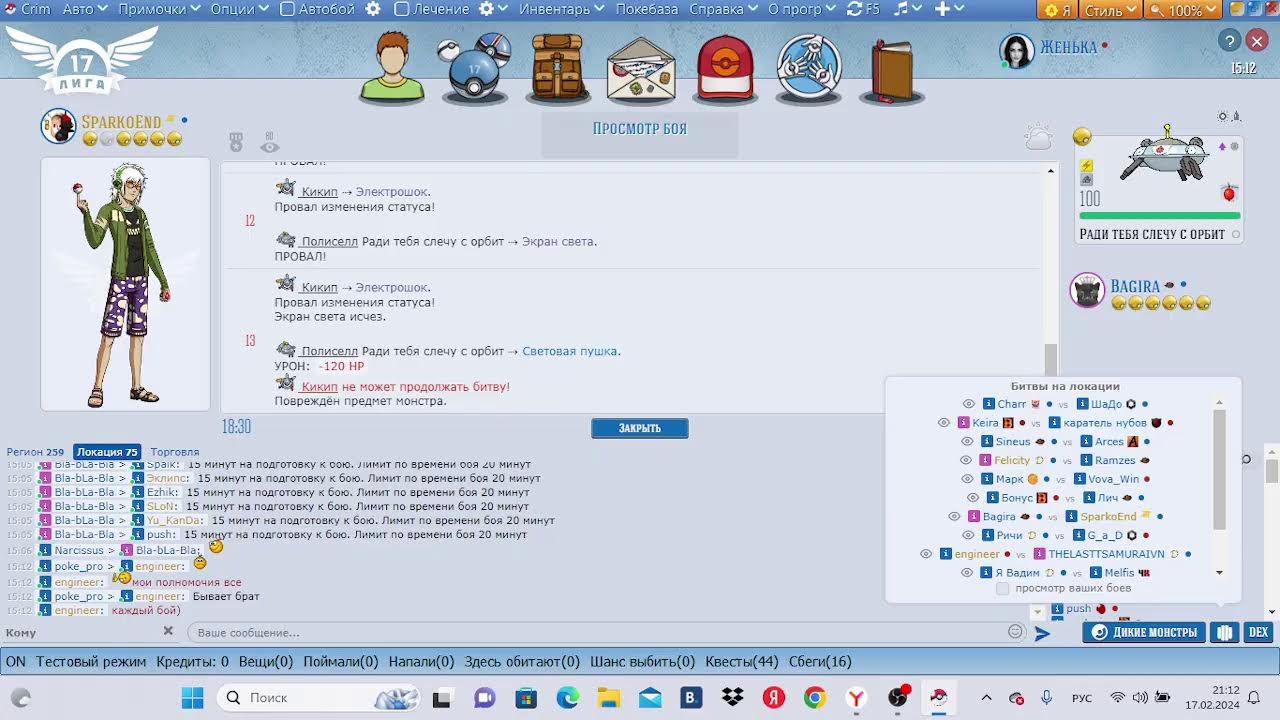
Task: Check the просмотр ваших боев box
Action: pos(1003,588)
